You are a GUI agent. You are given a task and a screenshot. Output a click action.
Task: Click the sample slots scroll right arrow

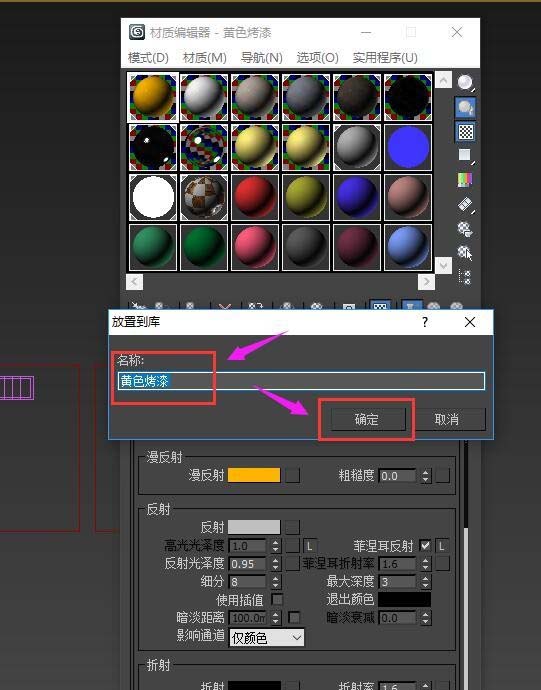tap(426, 282)
